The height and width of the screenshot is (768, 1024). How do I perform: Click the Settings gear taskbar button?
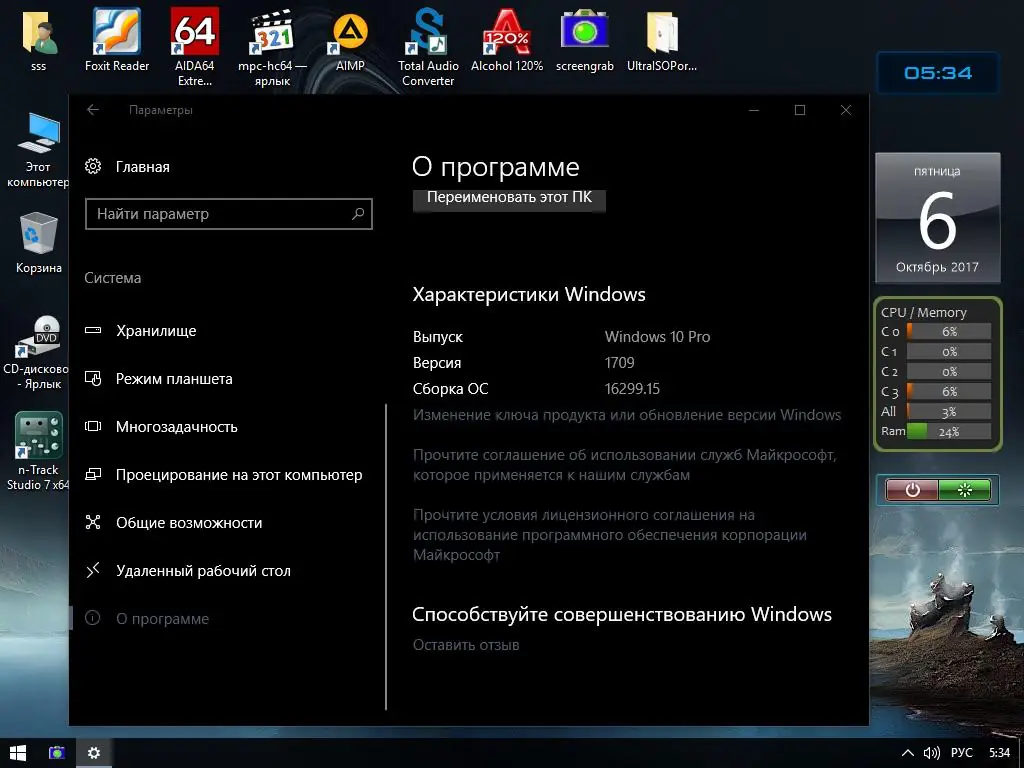[x=94, y=753]
